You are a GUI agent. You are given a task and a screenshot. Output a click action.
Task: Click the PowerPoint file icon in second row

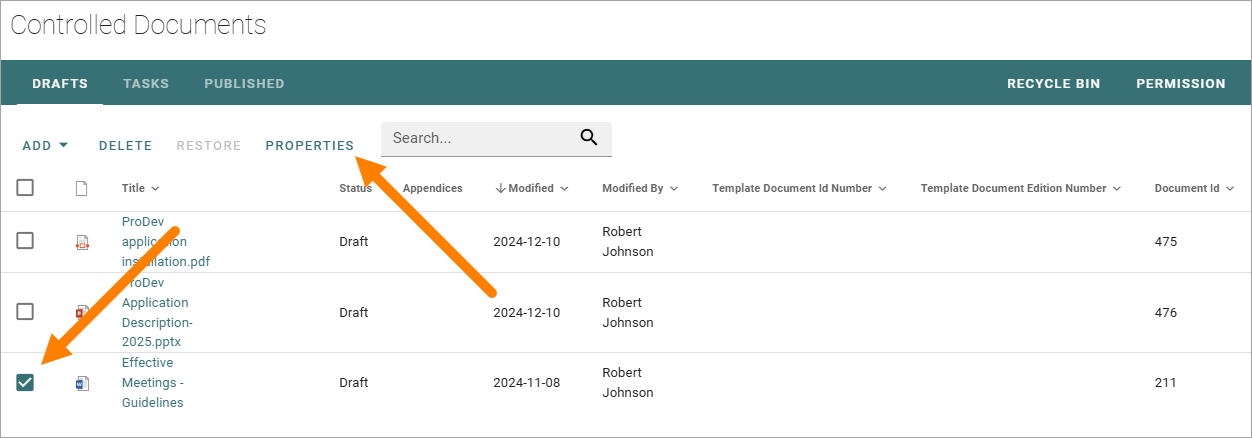click(83, 312)
